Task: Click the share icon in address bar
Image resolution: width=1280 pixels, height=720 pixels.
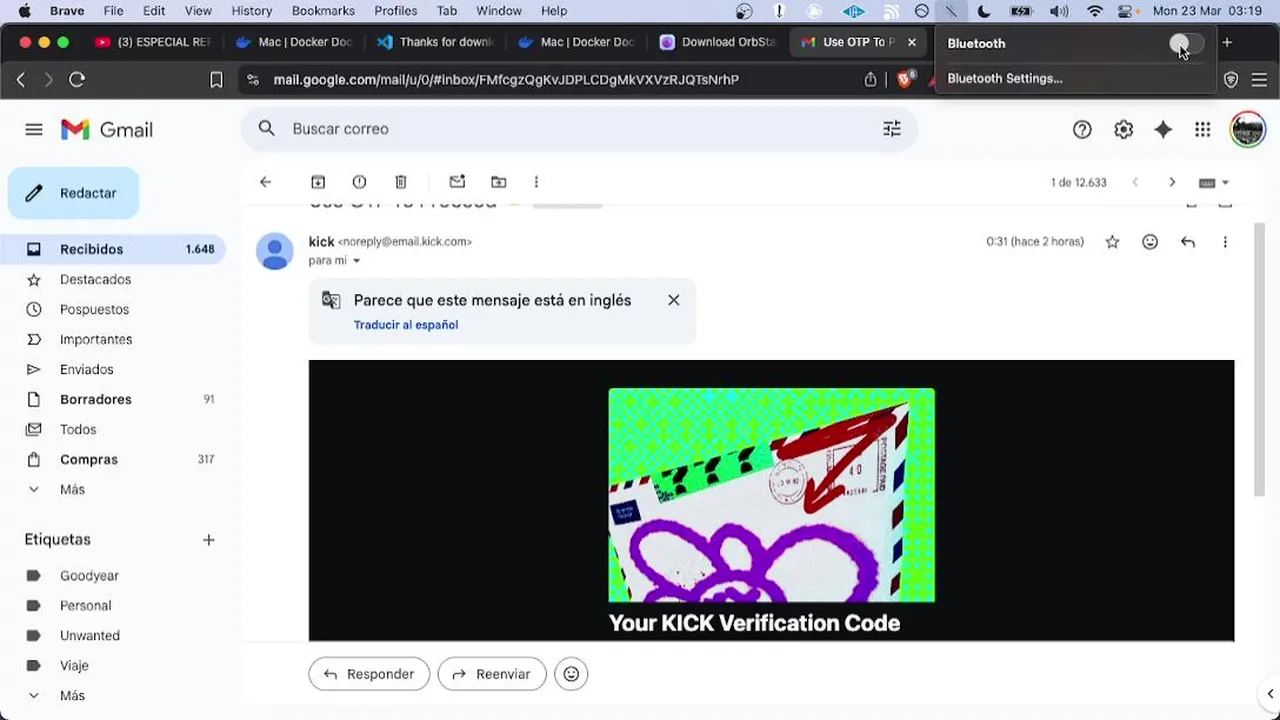Action: pos(870,79)
